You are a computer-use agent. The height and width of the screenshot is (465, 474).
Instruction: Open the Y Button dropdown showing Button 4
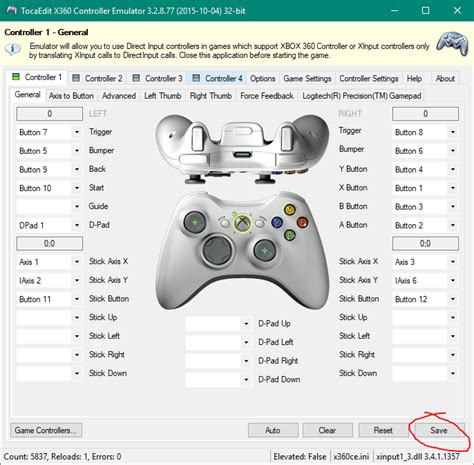coord(425,170)
